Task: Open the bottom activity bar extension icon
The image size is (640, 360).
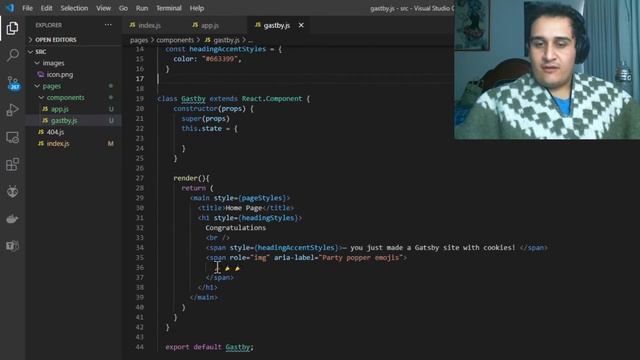Action: point(12,246)
